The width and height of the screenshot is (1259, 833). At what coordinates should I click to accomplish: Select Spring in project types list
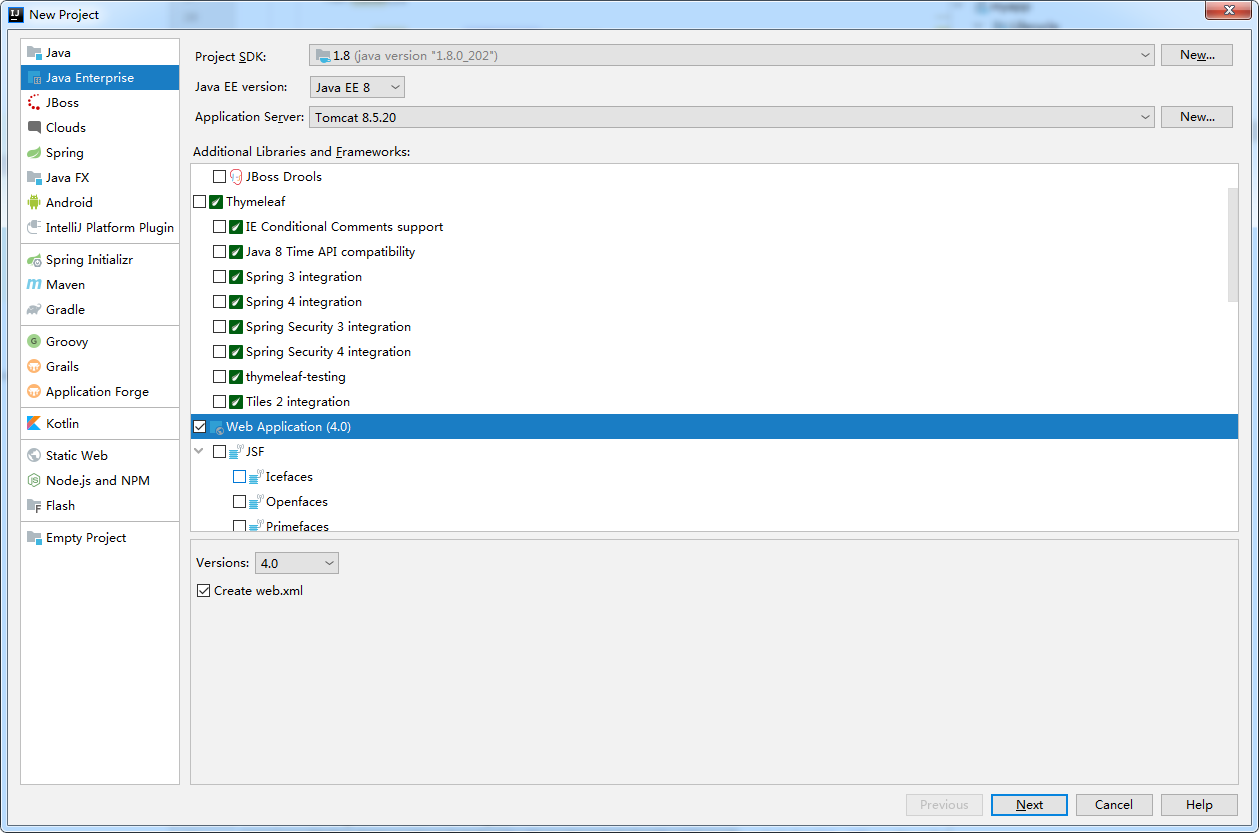(100, 152)
